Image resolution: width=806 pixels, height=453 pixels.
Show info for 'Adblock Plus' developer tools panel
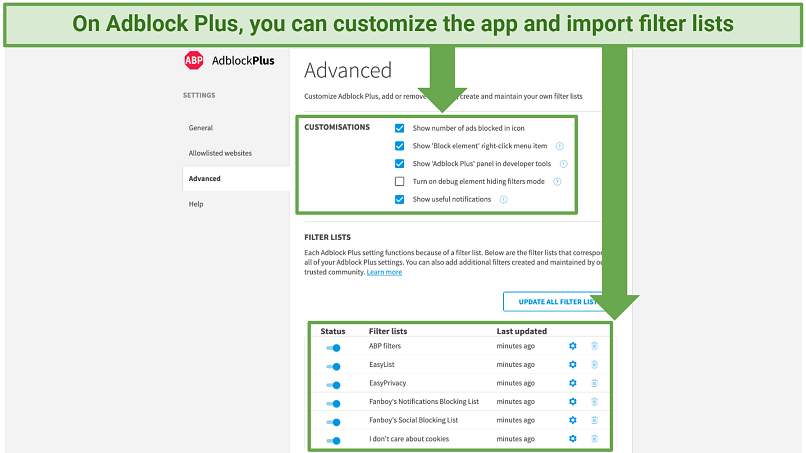(x=563, y=164)
